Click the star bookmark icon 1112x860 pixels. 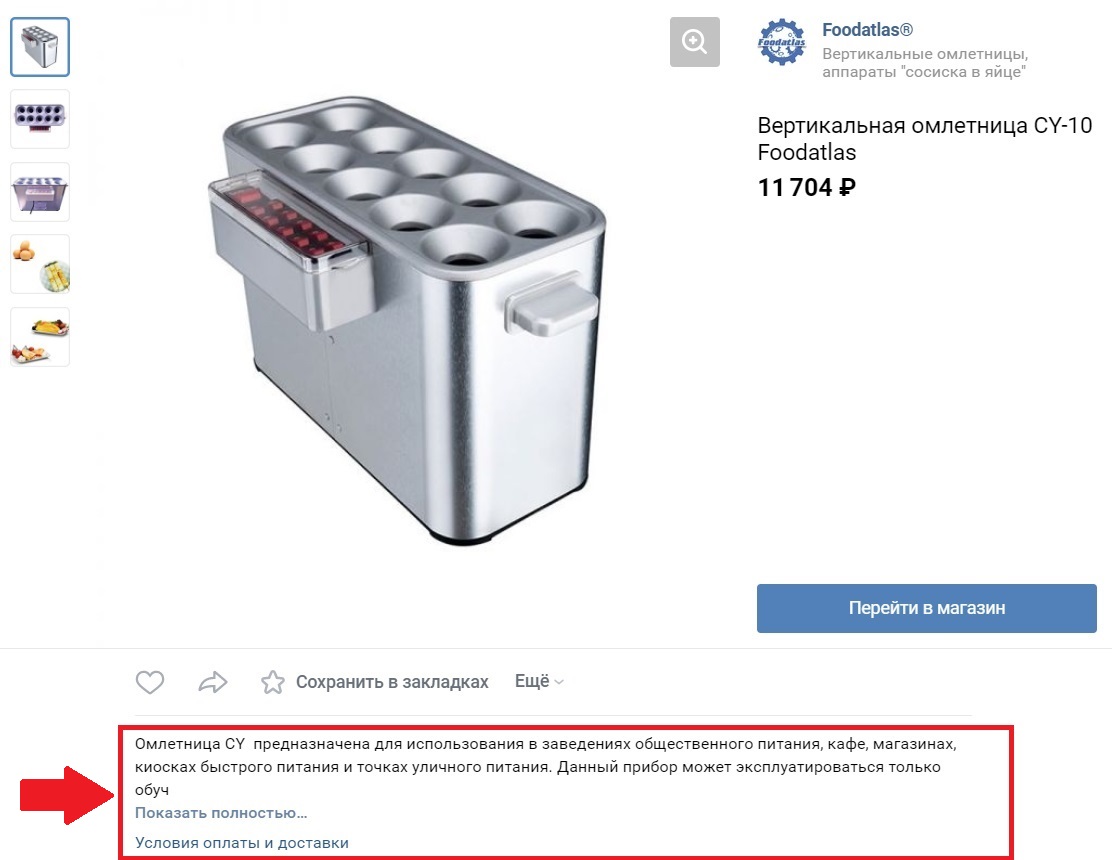tap(272, 682)
